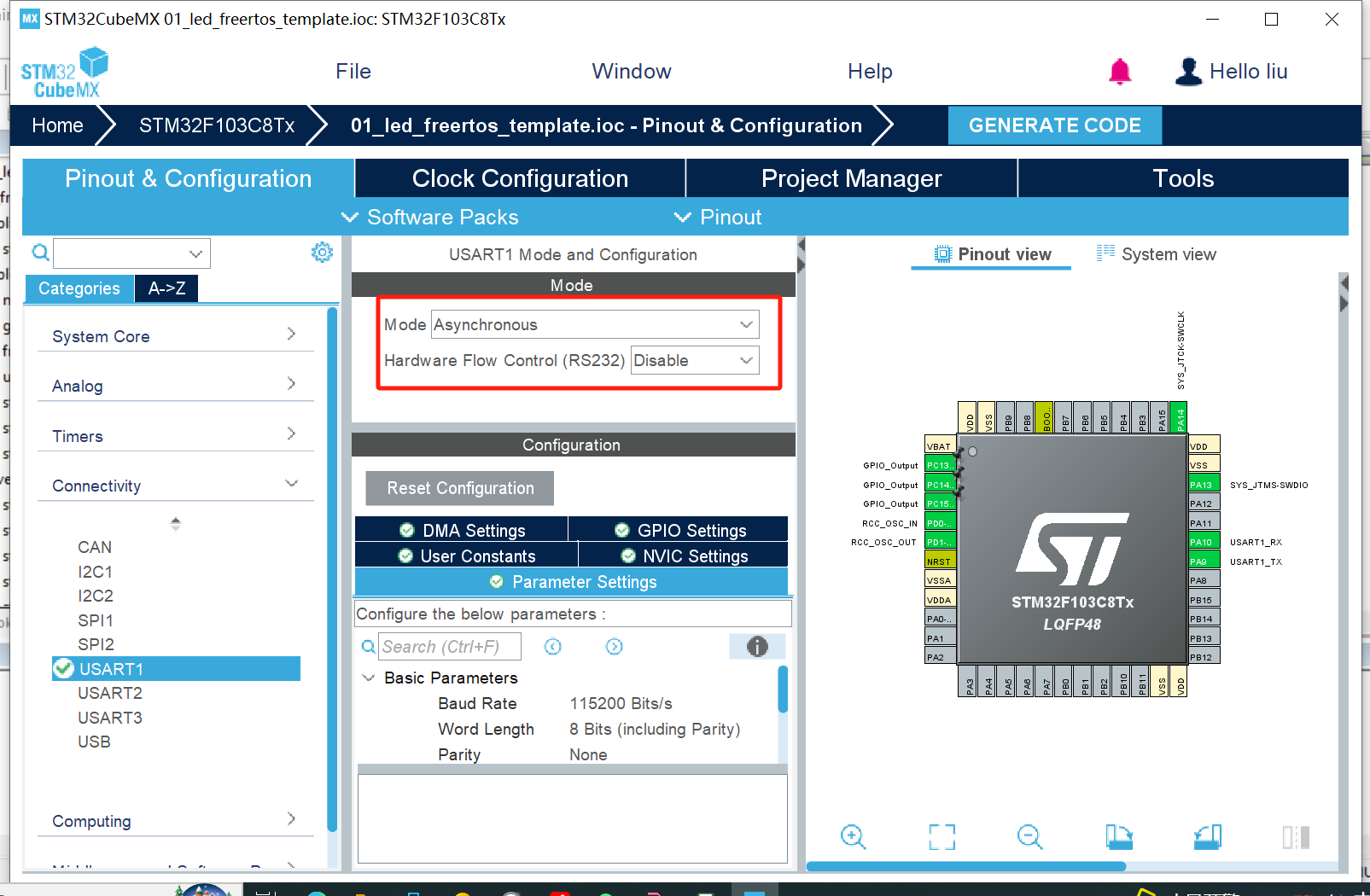Select the PA14 pin on the chip
The width and height of the screenshot is (1370, 896).
1181,417
